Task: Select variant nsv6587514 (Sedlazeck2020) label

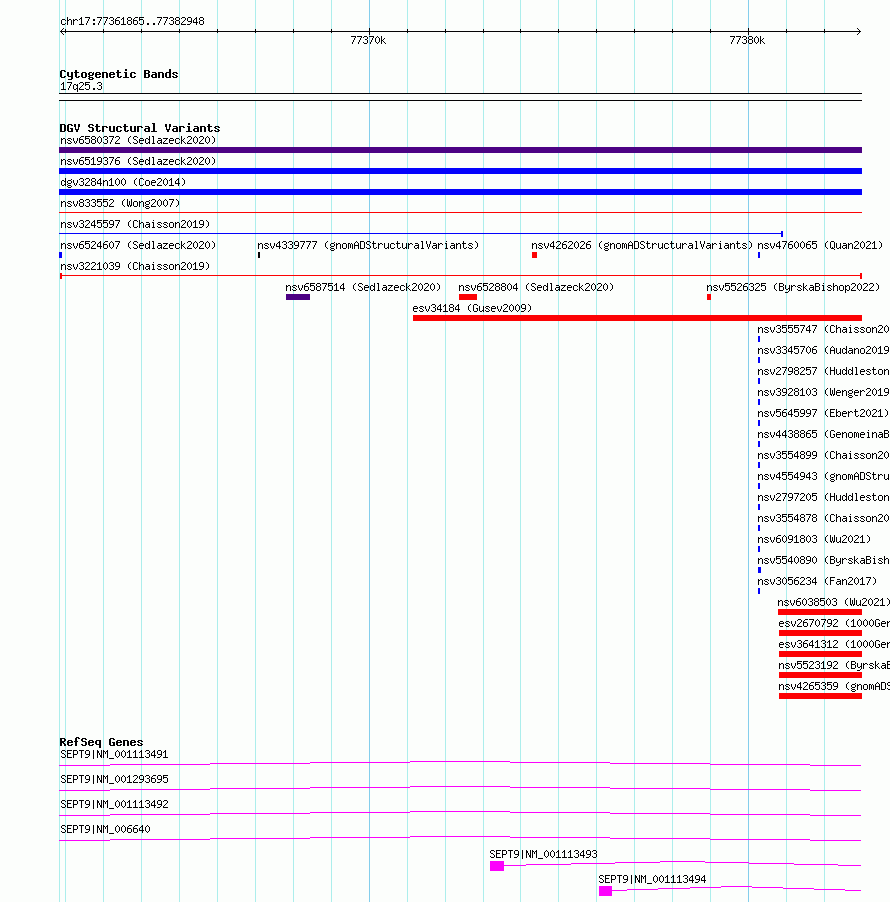Action: pyautogui.click(x=363, y=288)
